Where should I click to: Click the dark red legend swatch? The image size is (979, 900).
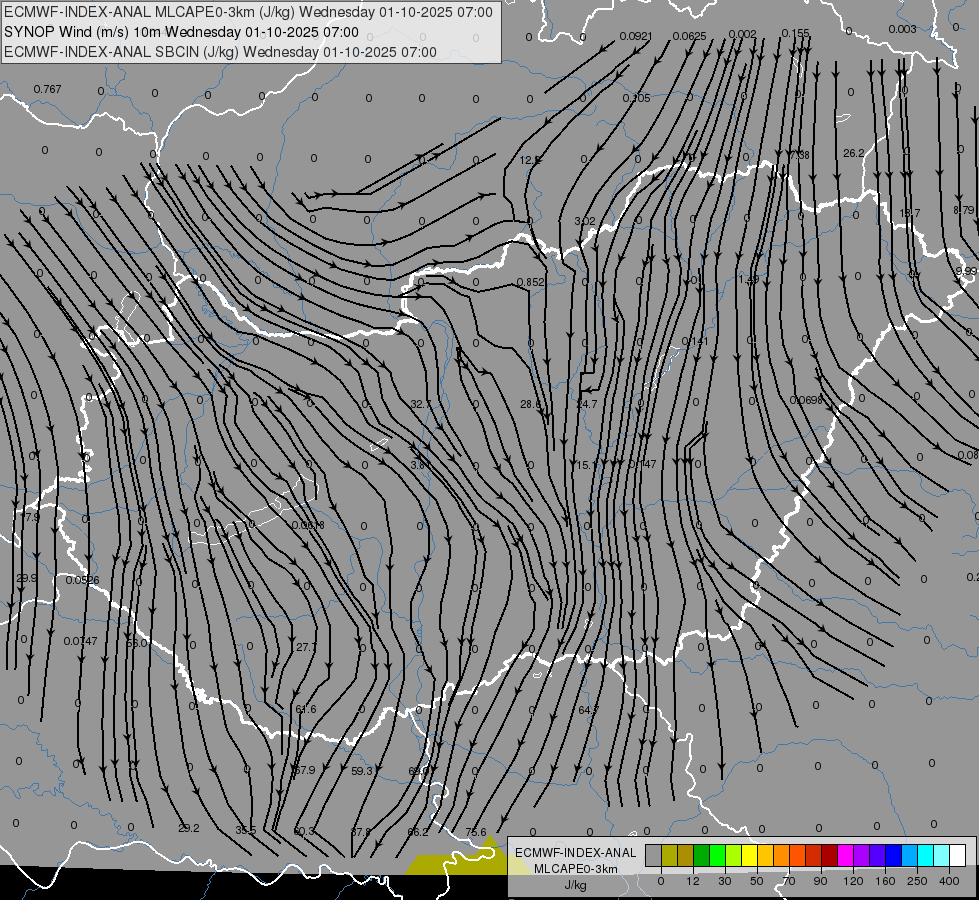830,855
